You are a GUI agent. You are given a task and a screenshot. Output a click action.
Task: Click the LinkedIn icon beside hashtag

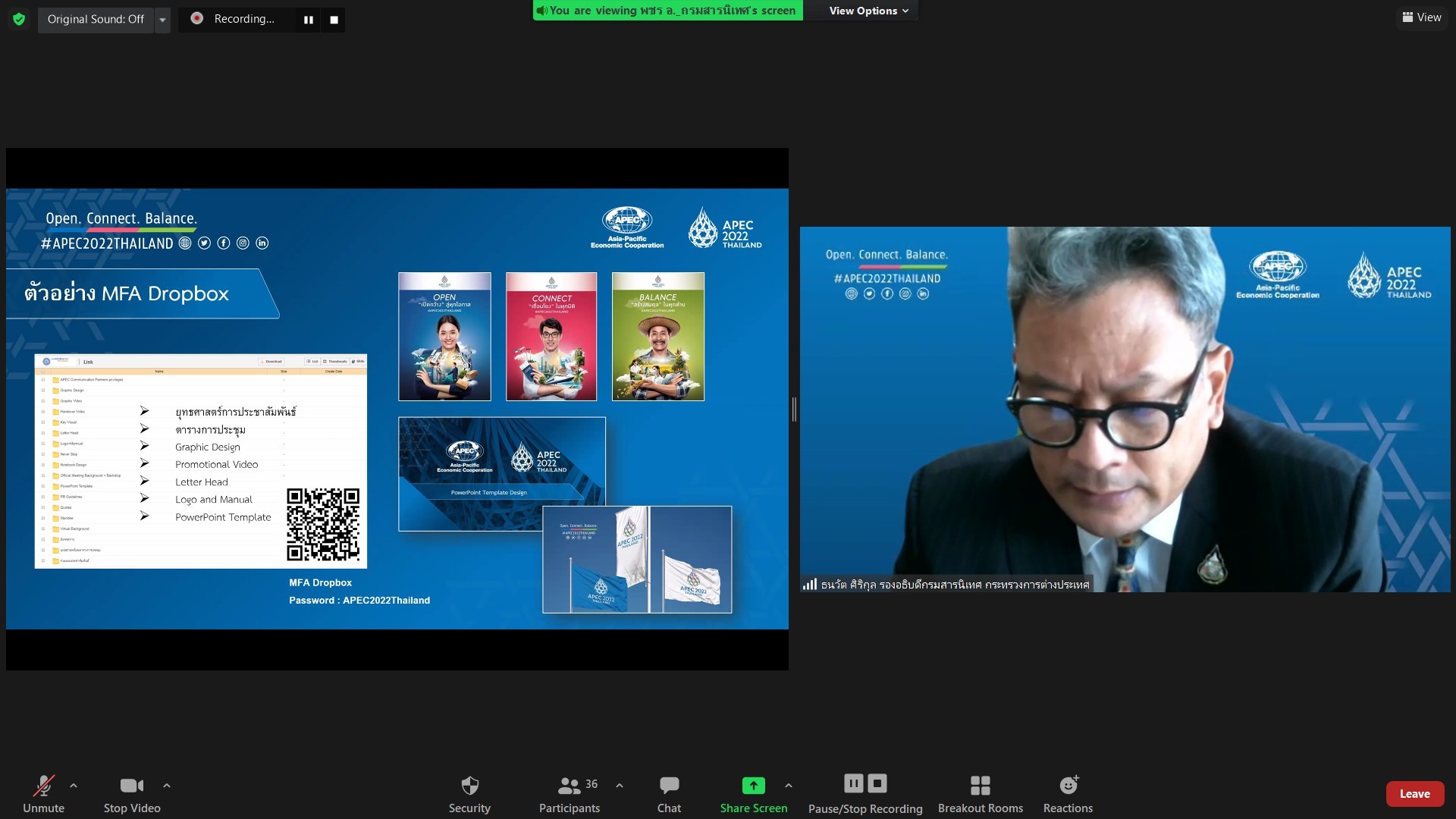262,243
